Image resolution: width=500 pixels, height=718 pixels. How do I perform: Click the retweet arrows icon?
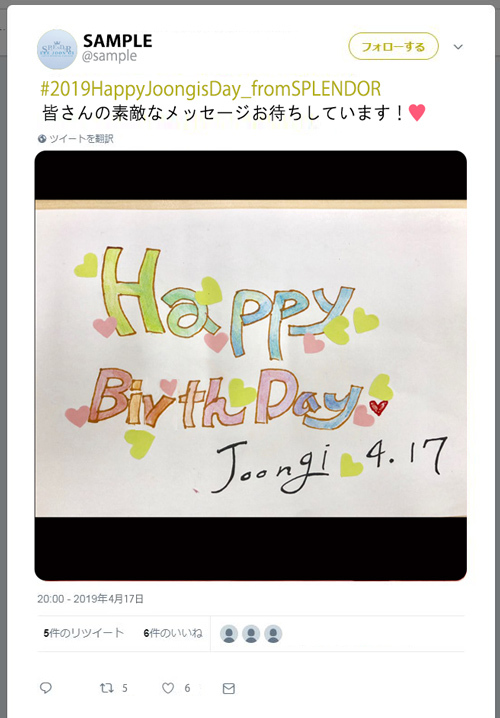point(107,688)
